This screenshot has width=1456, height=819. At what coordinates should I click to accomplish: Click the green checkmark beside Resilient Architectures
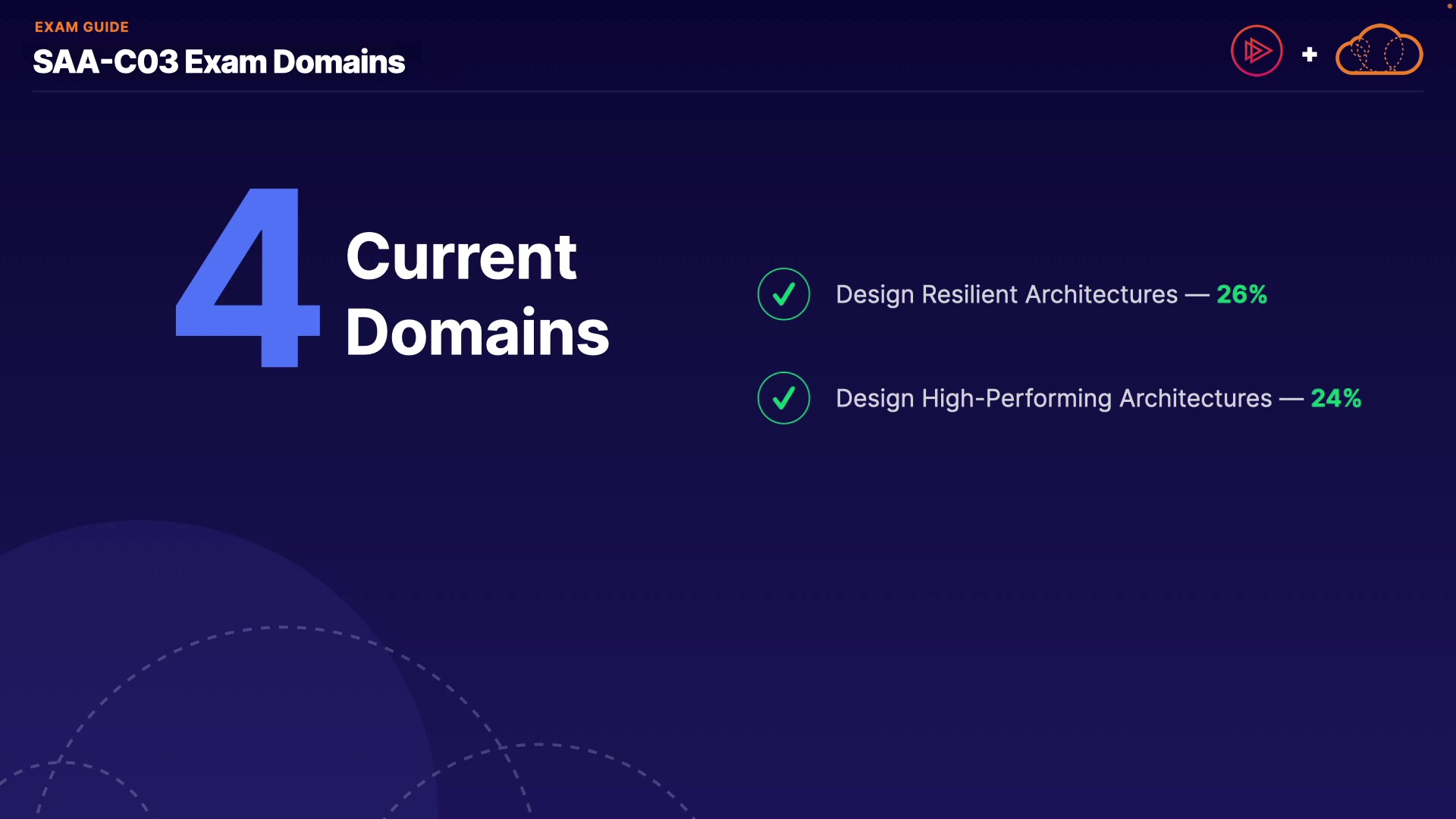click(783, 294)
